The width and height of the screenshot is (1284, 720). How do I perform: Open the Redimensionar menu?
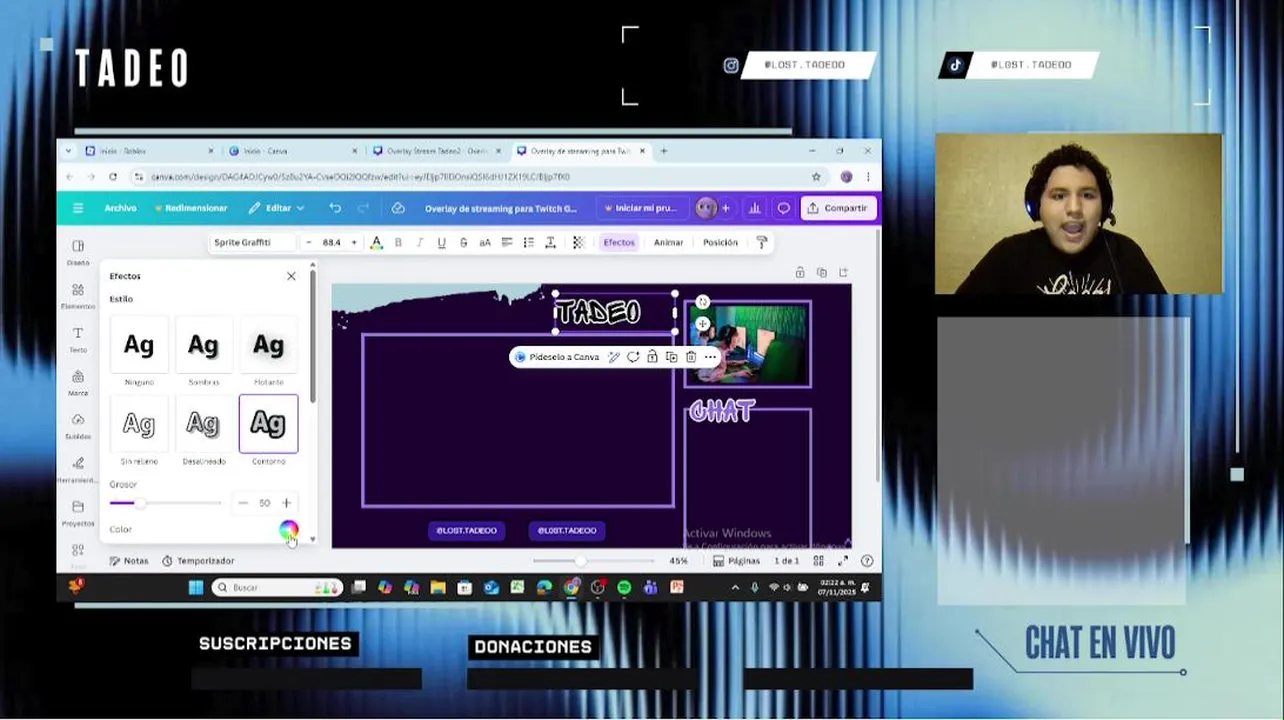[191, 208]
